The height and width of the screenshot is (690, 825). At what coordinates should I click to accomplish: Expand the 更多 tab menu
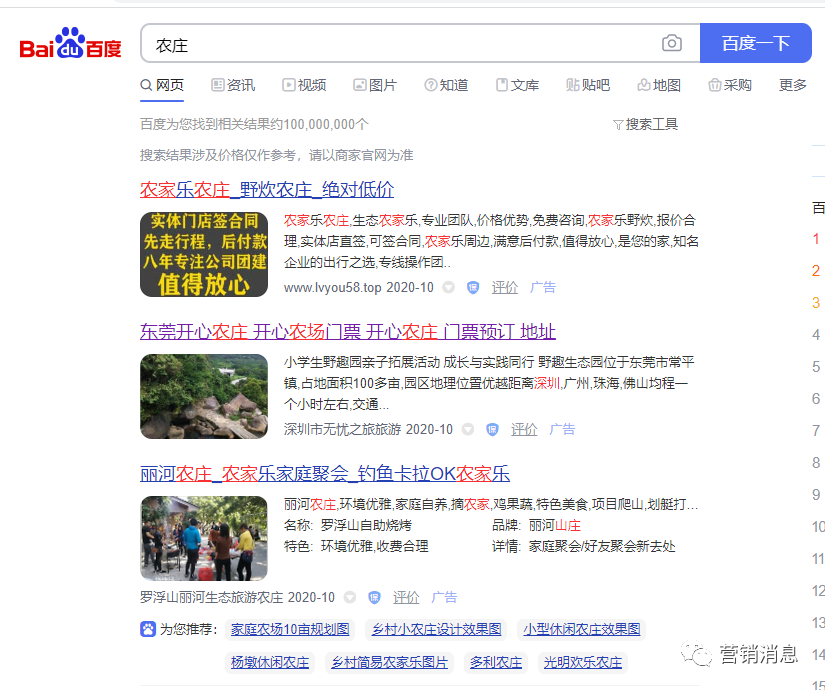[x=793, y=85]
